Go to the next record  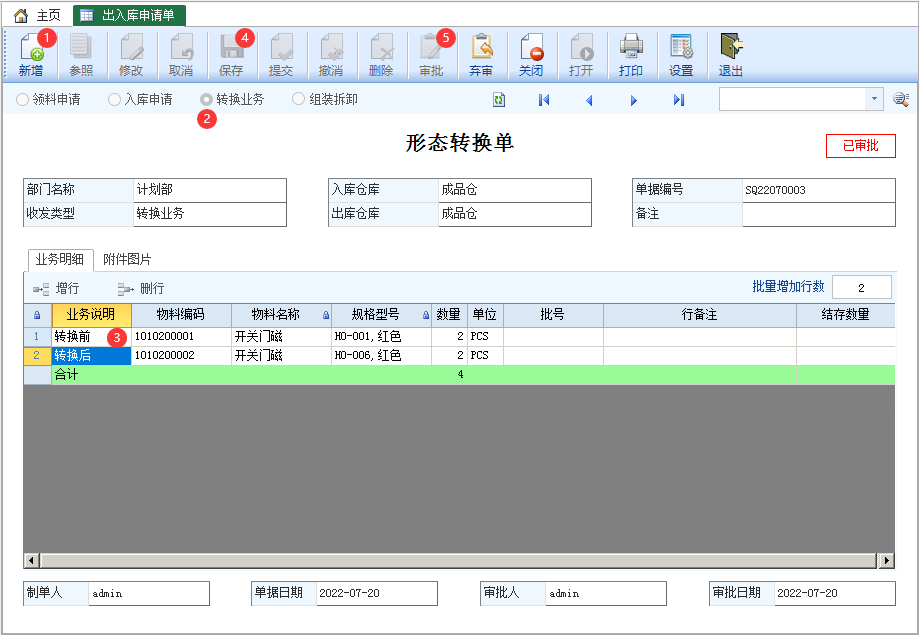click(x=634, y=100)
